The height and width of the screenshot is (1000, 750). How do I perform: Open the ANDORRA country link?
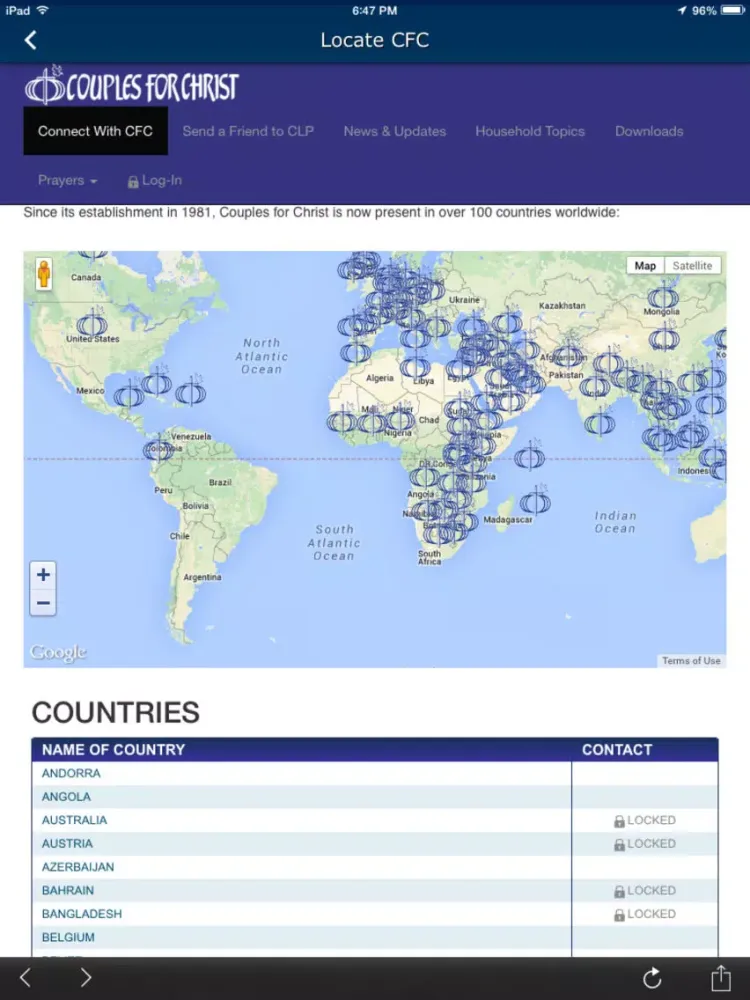71,773
